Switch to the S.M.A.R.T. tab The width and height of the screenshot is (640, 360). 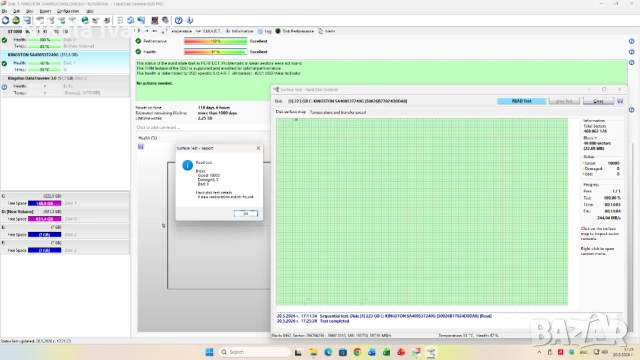[x=208, y=31]
